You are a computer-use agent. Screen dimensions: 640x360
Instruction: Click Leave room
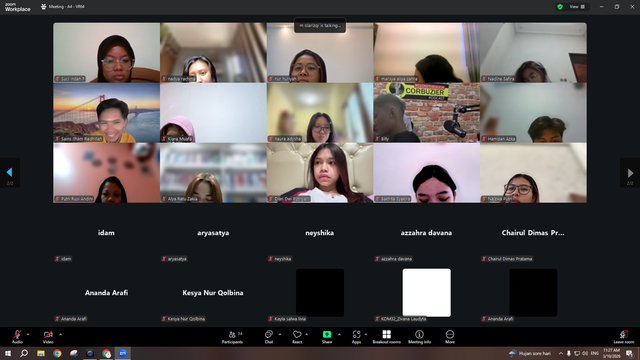coord(624,337)
